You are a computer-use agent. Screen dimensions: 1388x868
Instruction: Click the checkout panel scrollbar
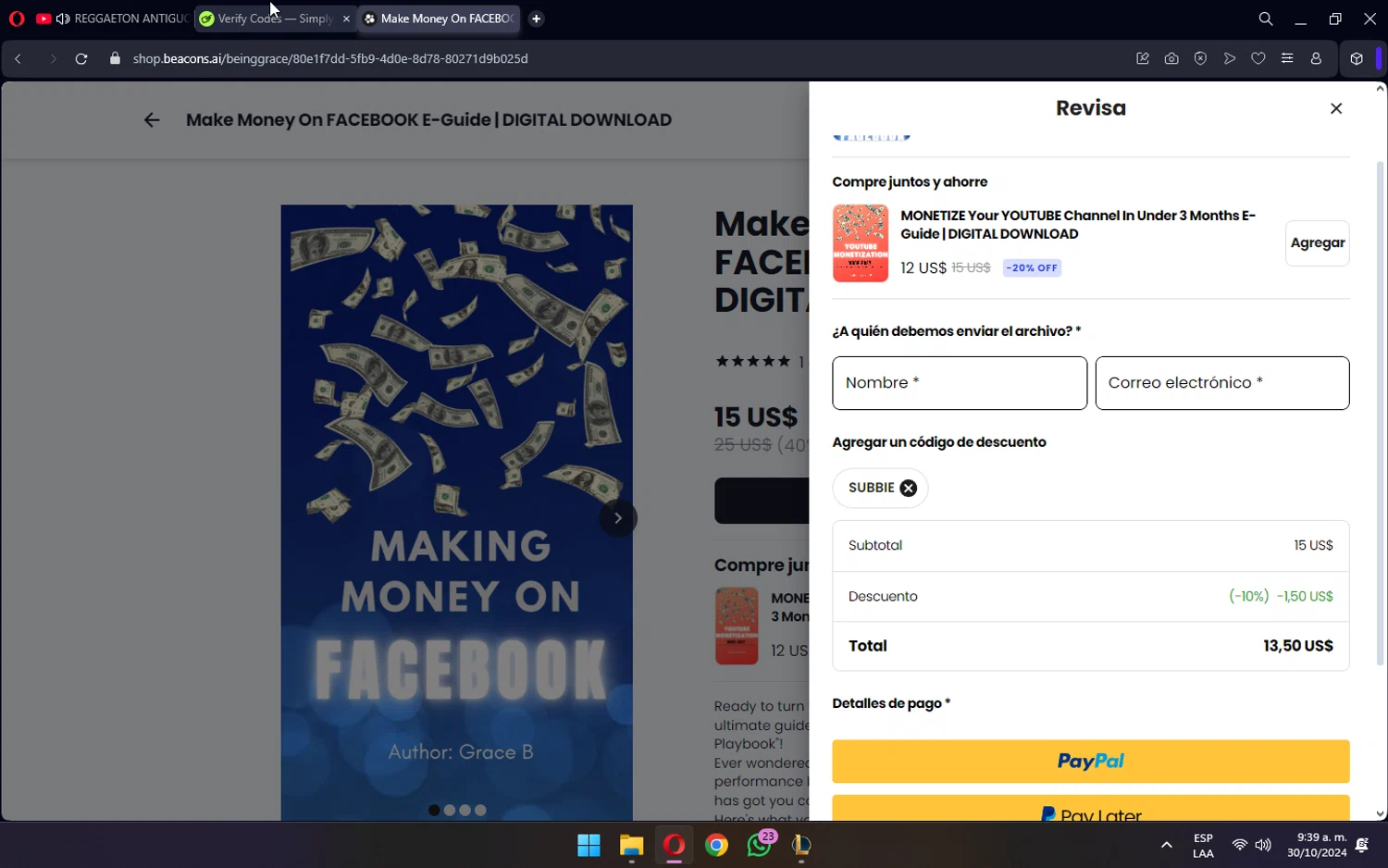click(1381, 414)
